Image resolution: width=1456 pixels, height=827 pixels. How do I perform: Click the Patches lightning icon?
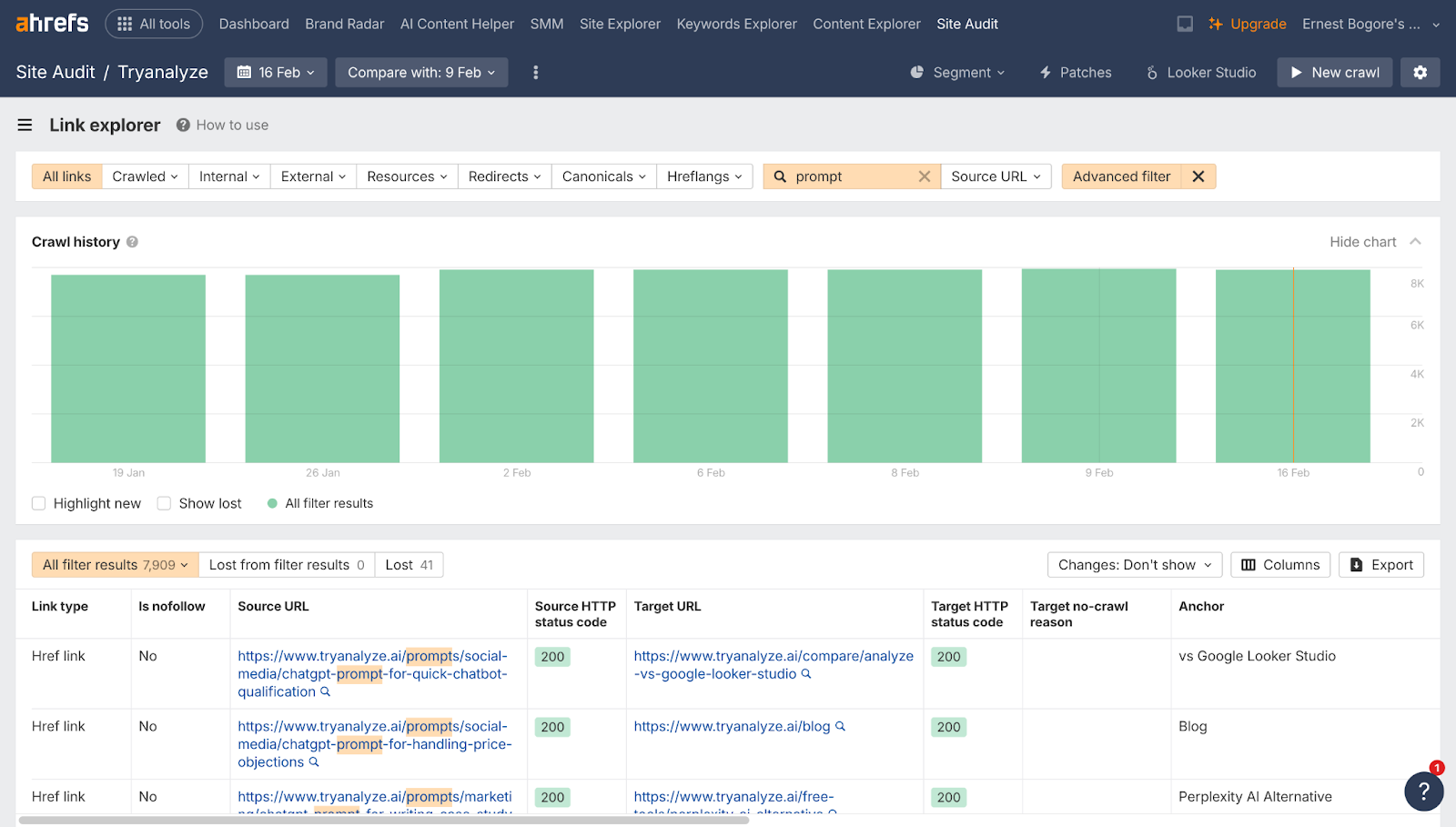pyautogui.click(x=1045, y=72)
